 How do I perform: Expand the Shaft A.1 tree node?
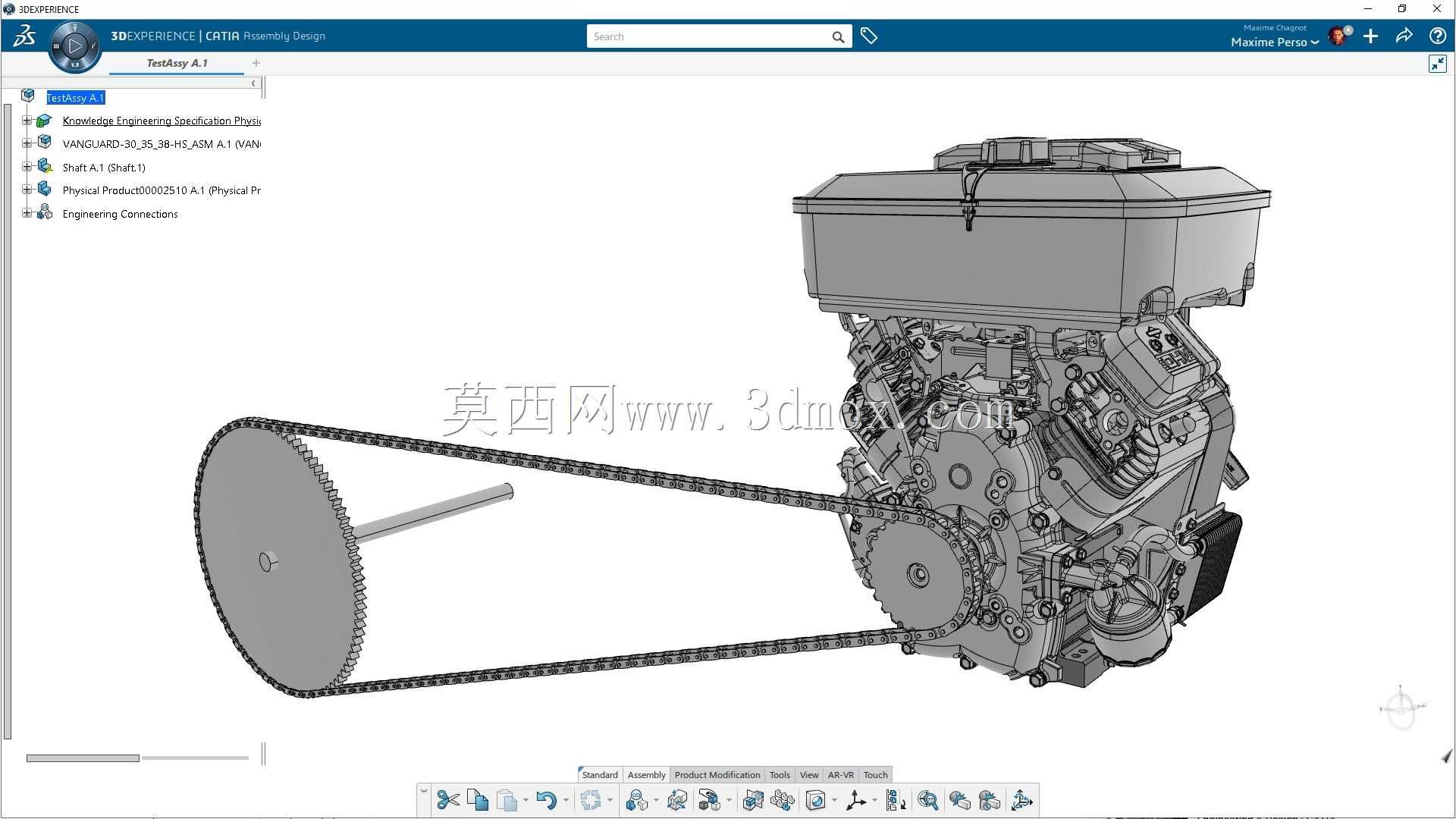tap(27, 167)
